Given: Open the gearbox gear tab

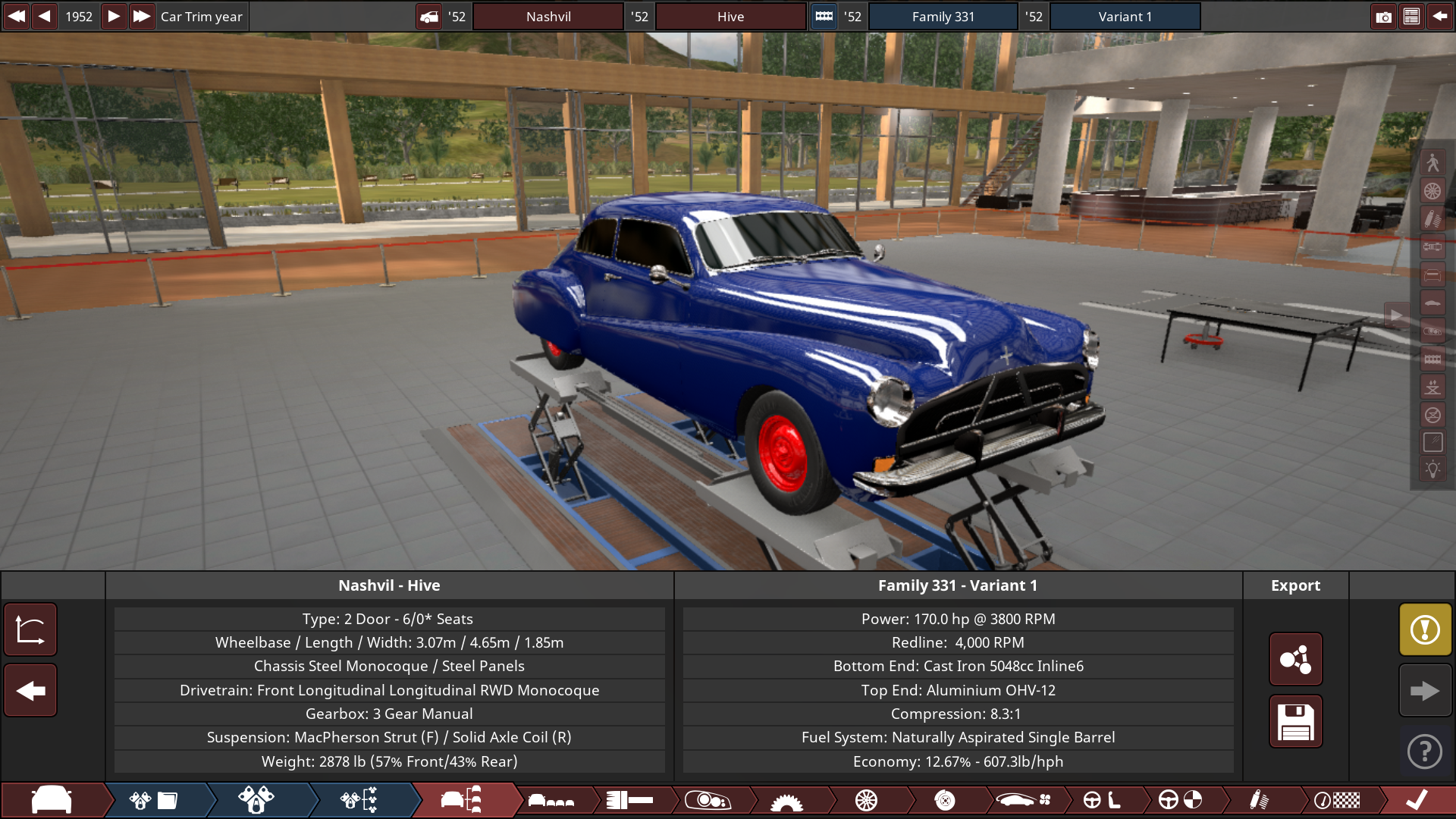Looking at the screenshot, I should (x=786, y=800).
